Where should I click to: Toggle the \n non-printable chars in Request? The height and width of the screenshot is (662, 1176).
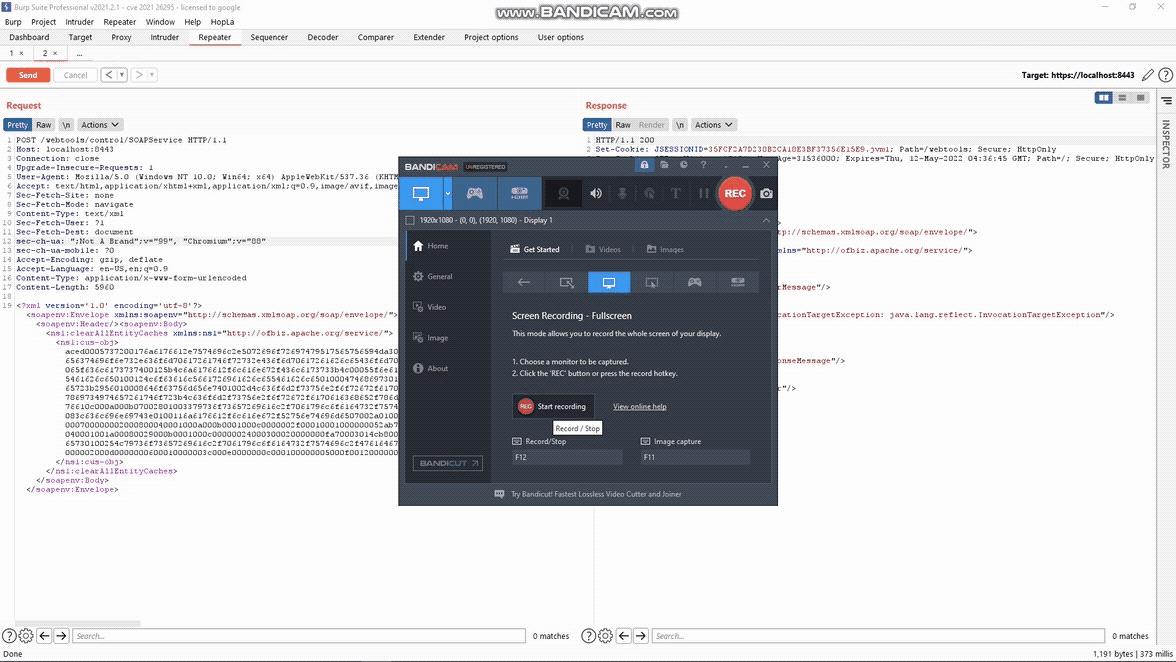pos(67,125)
